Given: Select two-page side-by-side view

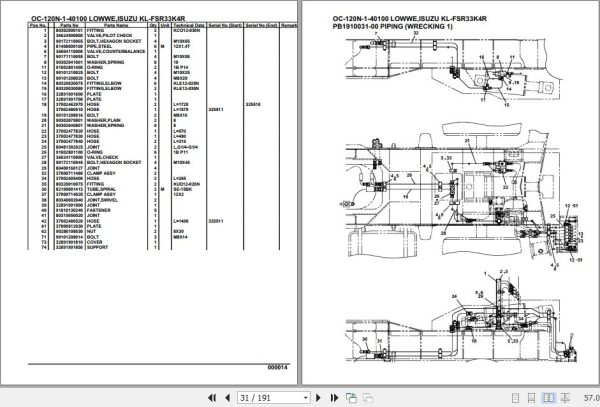Looking at the screenshot, I should tap(548, 398).
